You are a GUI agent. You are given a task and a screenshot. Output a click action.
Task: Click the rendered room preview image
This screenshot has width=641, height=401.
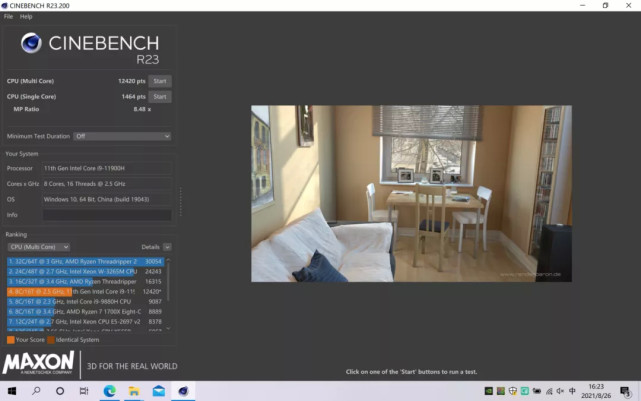pyautogui.click(x=411, y=194)
